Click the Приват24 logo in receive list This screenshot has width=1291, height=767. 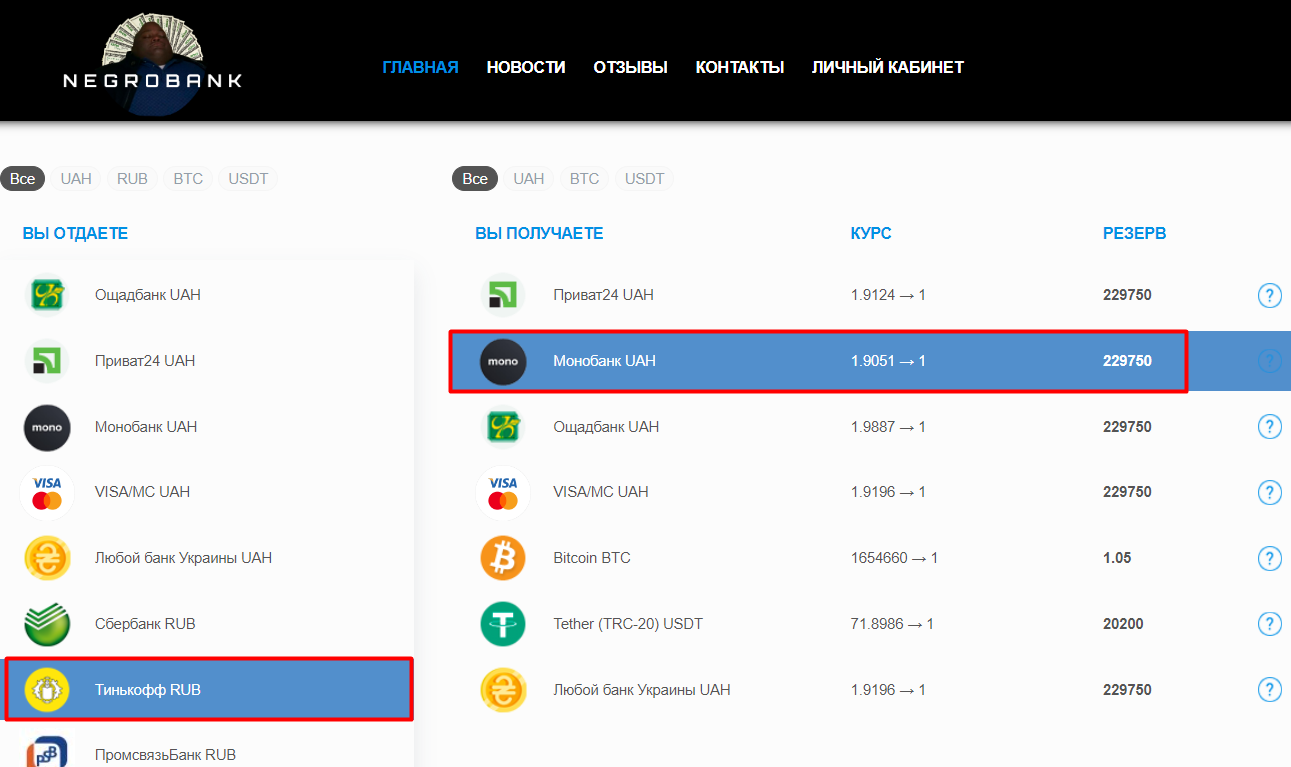tap(503, 295)
